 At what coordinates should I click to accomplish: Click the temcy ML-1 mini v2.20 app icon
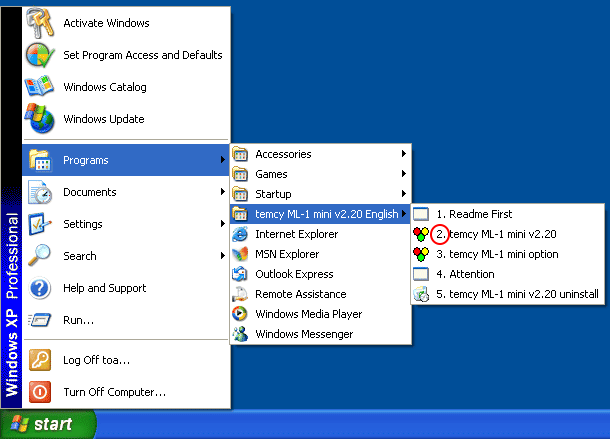[421, 234]
